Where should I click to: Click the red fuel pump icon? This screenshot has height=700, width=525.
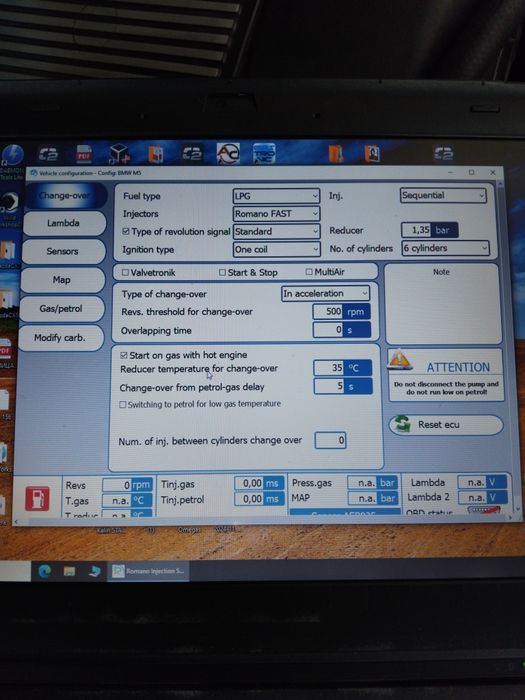37,498
